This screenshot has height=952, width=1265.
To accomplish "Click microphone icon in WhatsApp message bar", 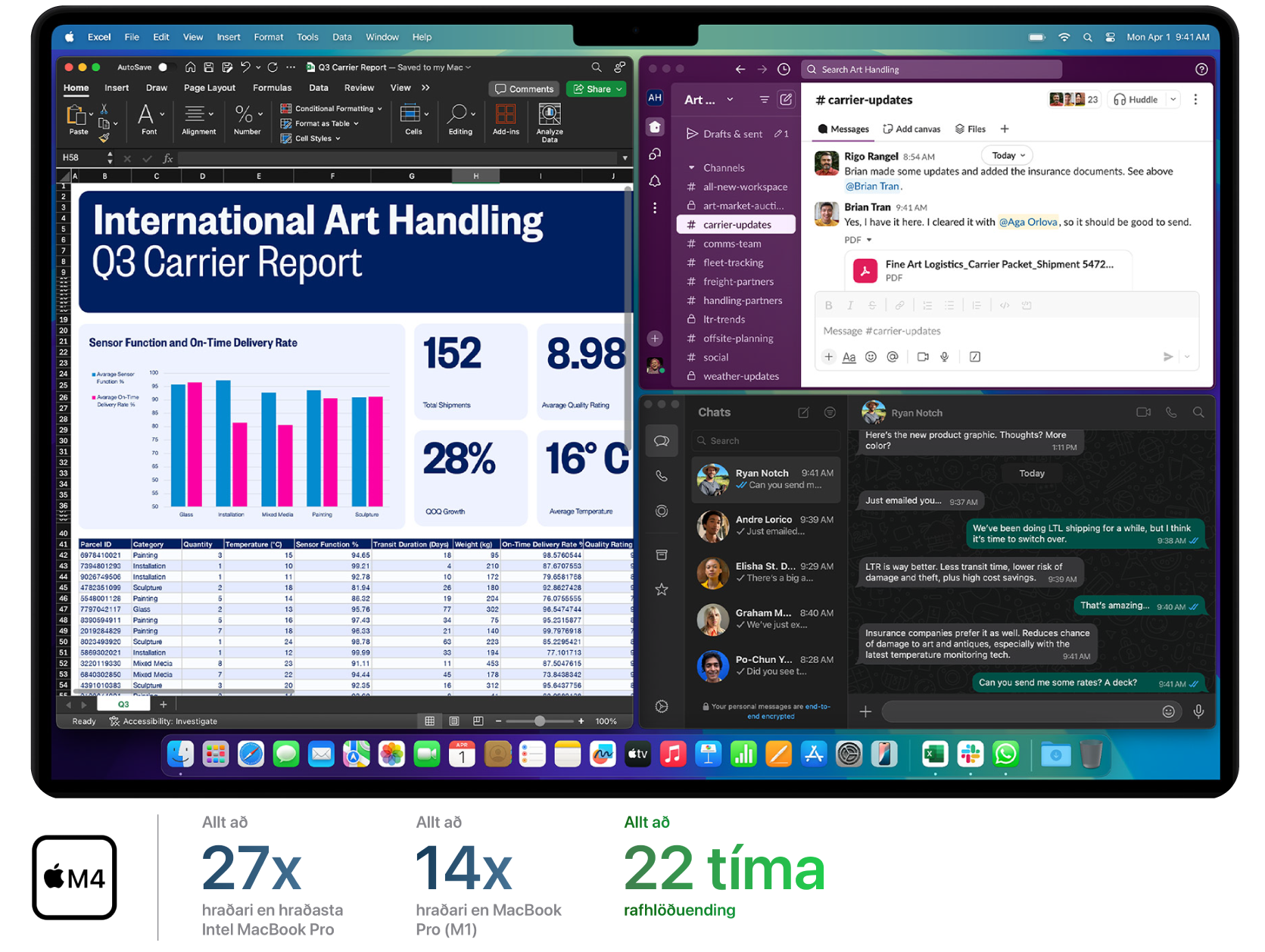I will coord(1198,711).
